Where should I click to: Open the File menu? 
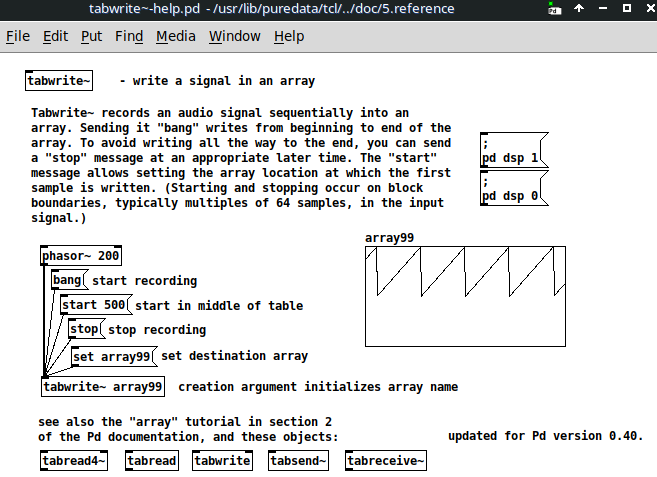18,36
